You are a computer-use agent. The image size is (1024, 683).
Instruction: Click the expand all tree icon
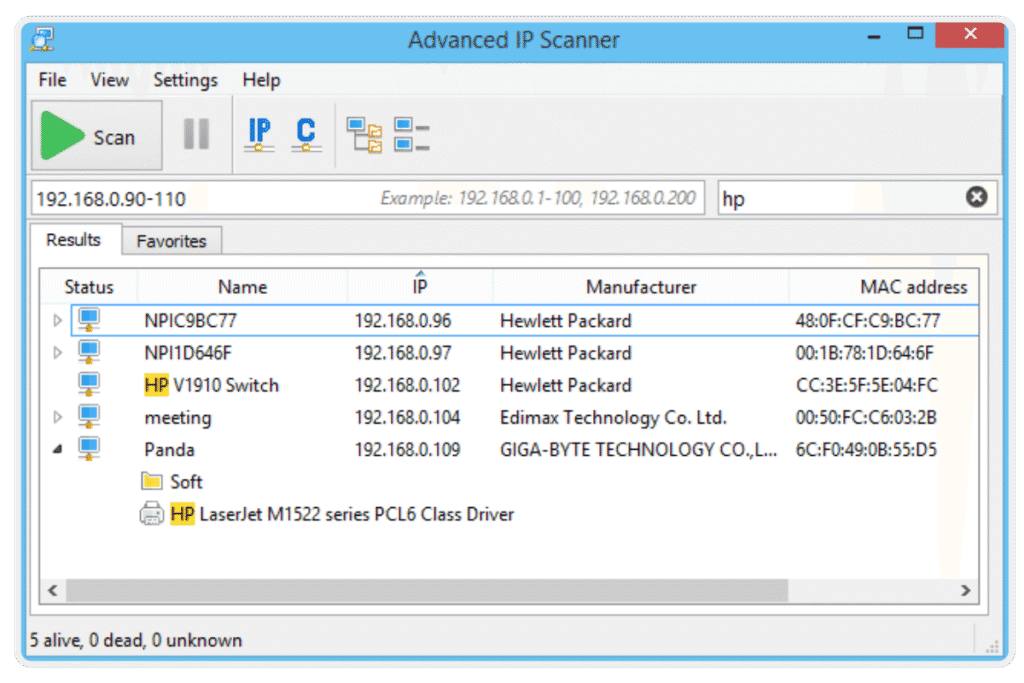(364, 135)
